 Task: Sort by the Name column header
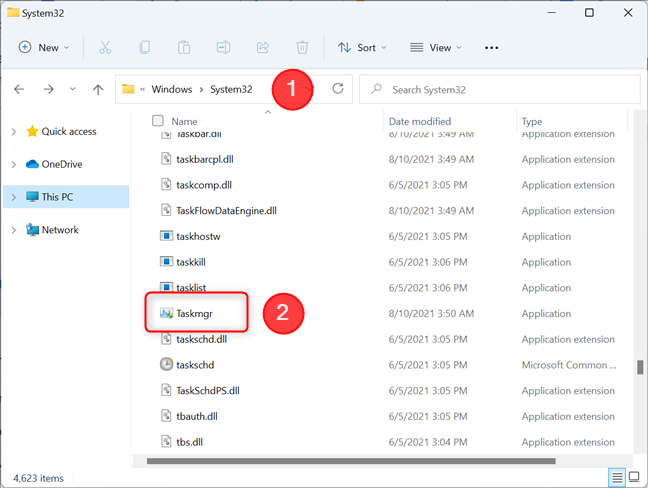(184, 121)
